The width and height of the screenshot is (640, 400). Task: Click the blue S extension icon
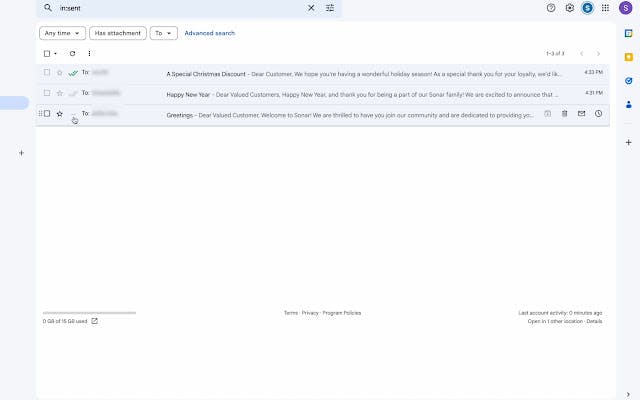587,8
